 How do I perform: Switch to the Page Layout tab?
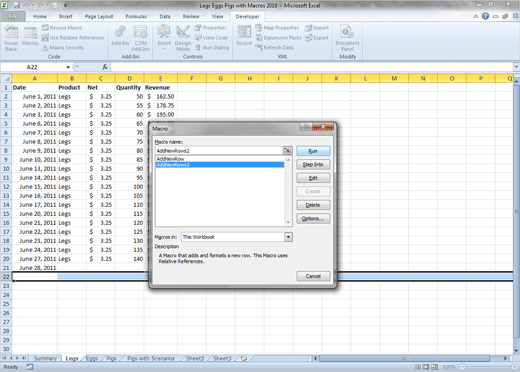pos(99,16)
